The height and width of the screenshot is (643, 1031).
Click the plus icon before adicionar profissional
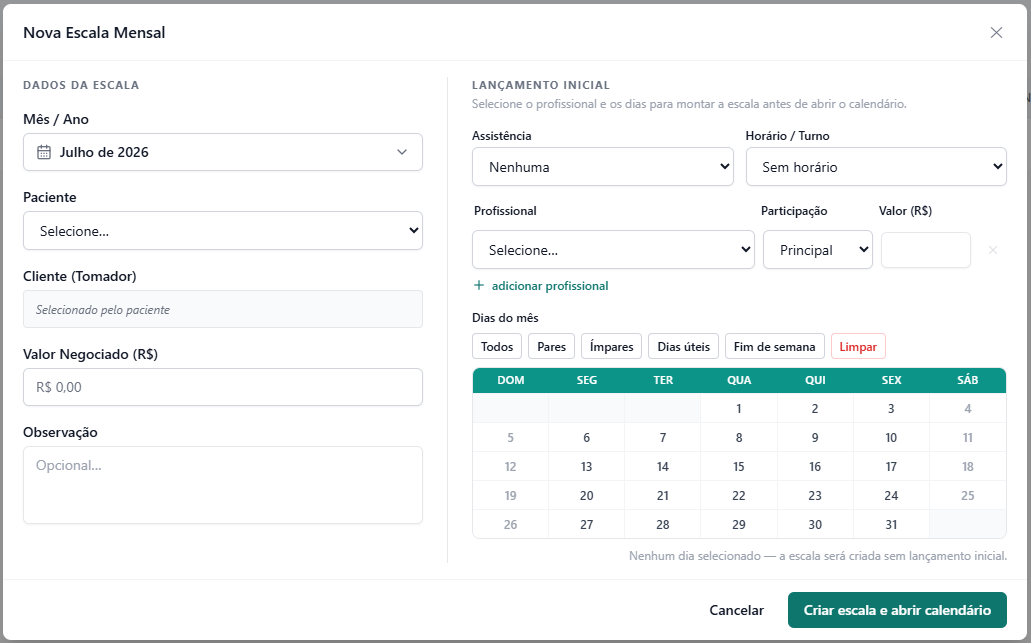[x=479, y=285]
